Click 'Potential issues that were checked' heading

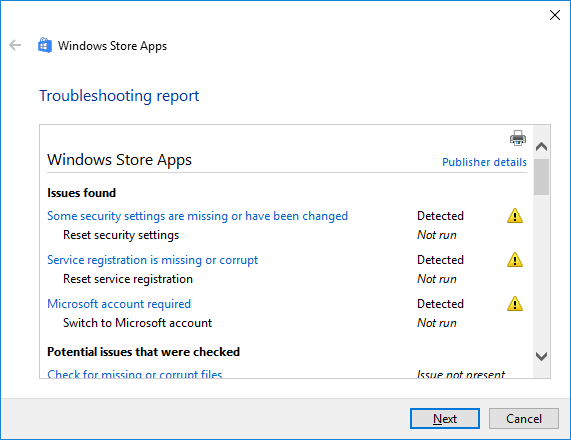point(143,352)
